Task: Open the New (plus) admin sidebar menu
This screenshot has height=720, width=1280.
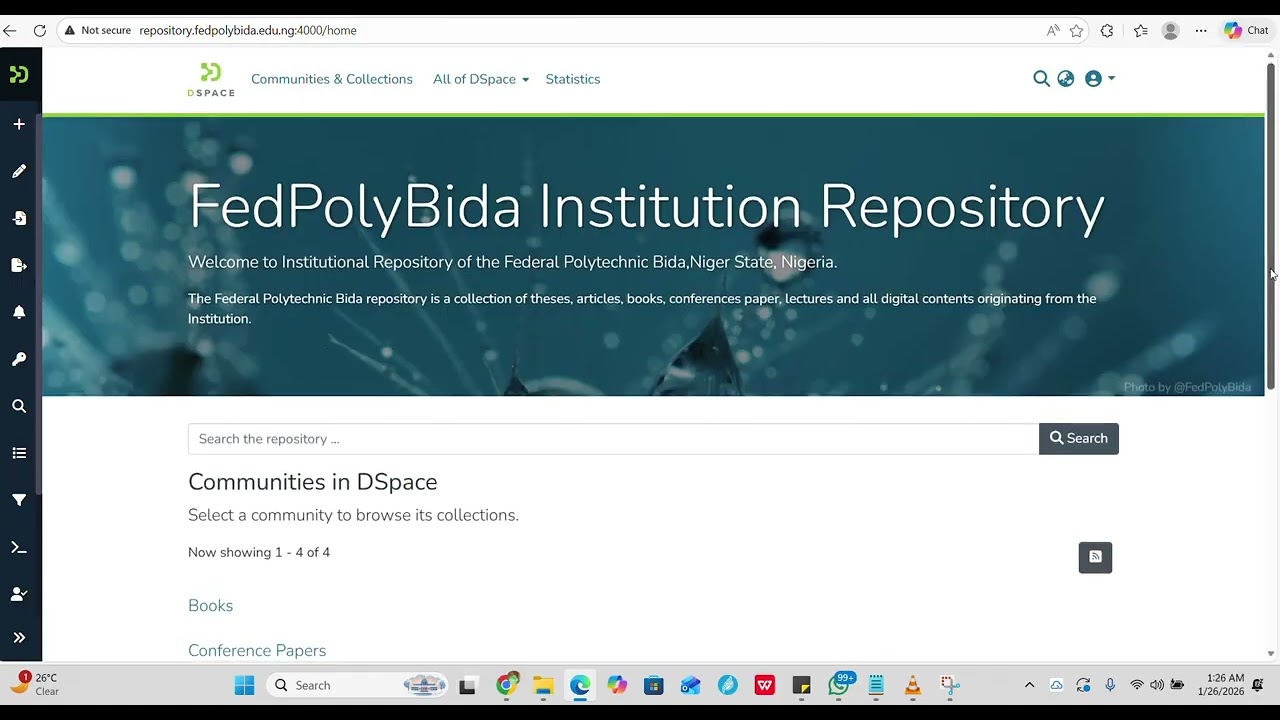Action: (x=19, y=124)
